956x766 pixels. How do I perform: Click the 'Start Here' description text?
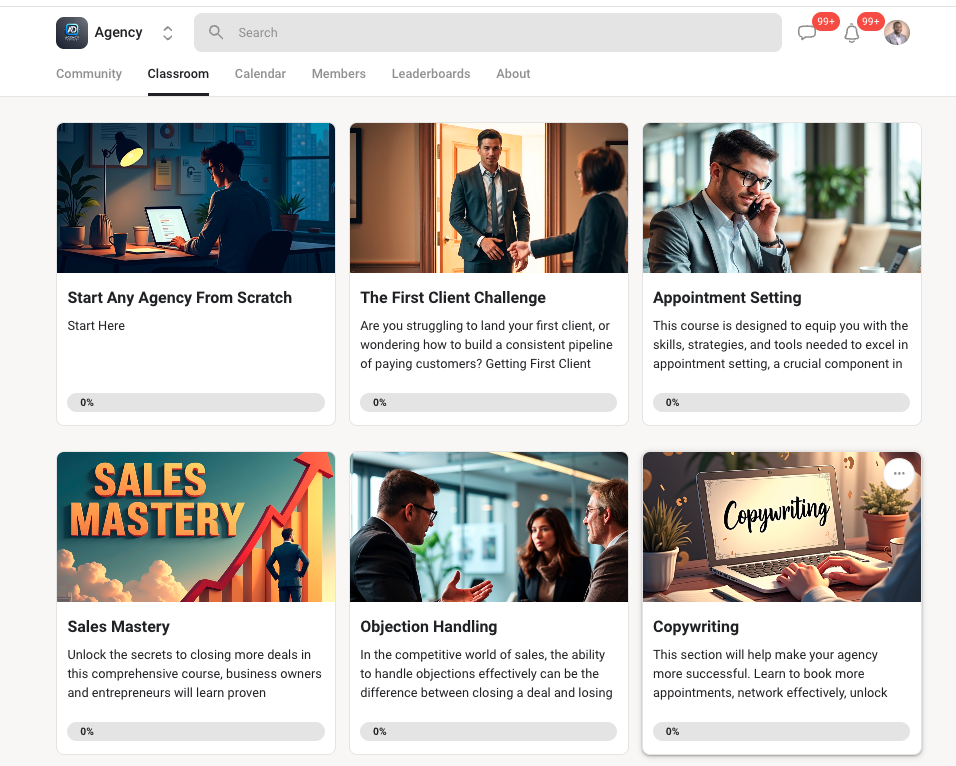pos(96,326)
